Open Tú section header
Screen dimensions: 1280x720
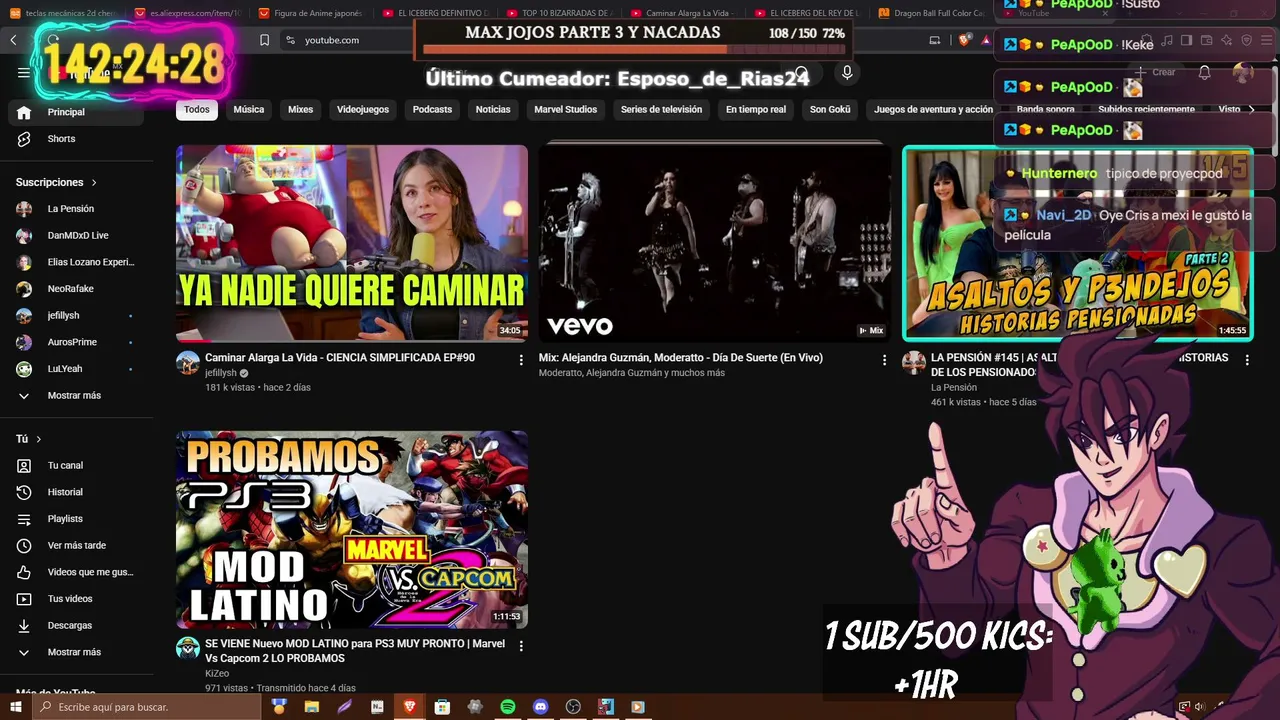point(29,439)
